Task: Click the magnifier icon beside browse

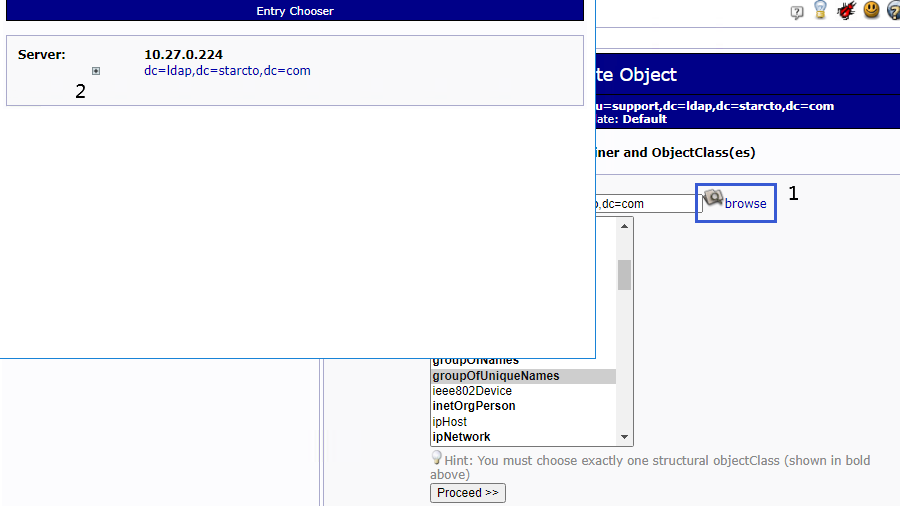Action: (713, 198)
